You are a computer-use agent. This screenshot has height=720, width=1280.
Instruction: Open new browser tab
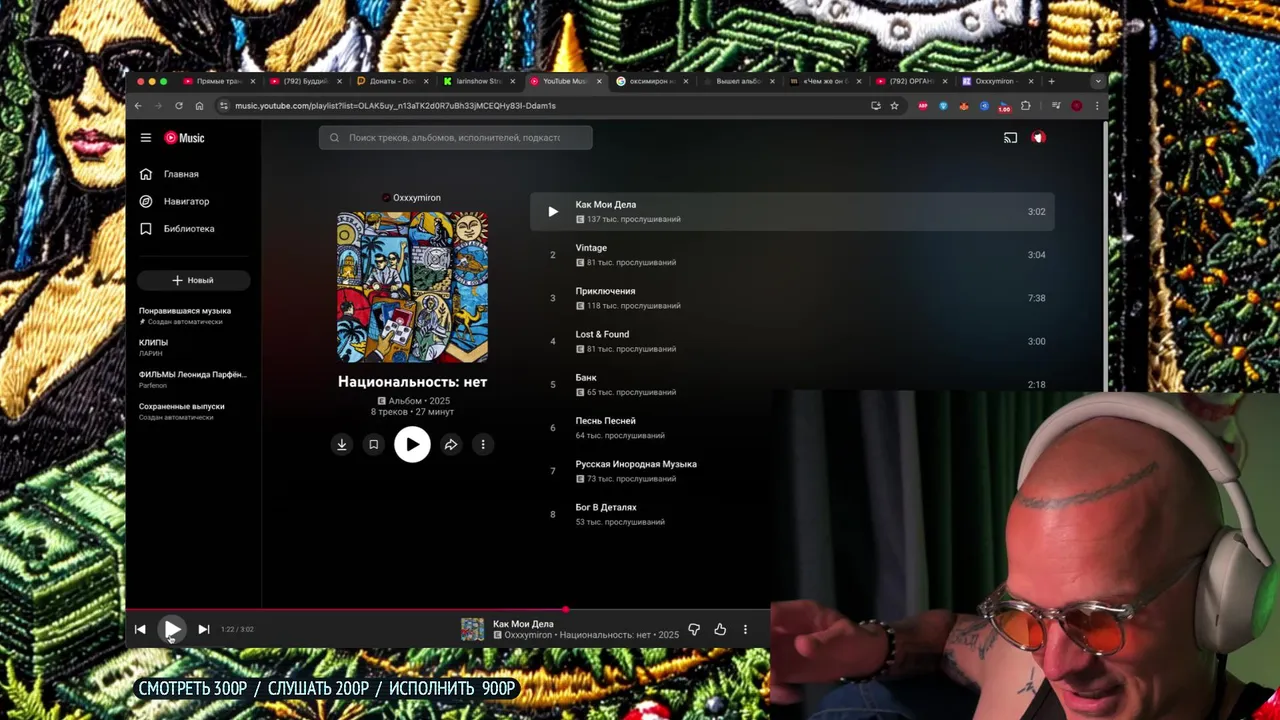pos(1051,81)
